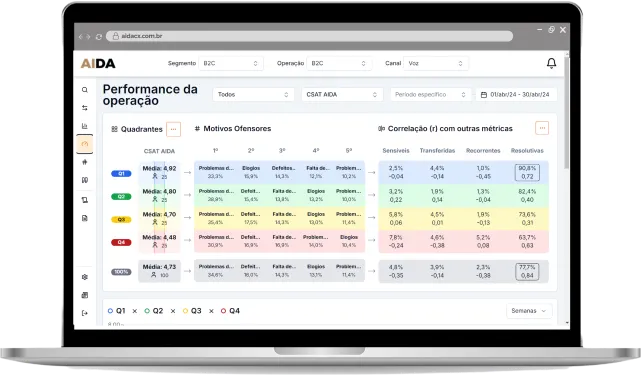
Task: Click the Média: 4,92 cell
Action: tap(159, 172)
